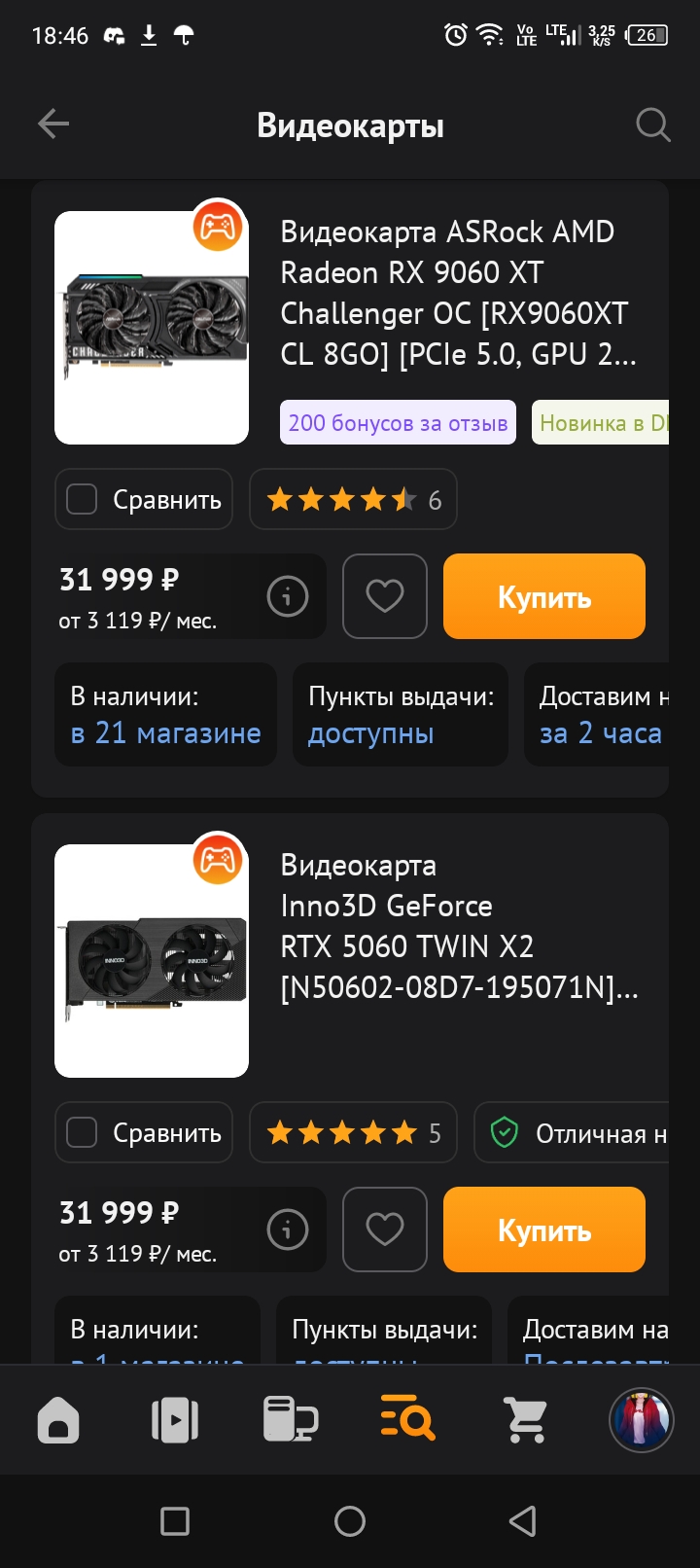Show price info for Inno3D card
700x1568 pixels.
pos(288,1229)
